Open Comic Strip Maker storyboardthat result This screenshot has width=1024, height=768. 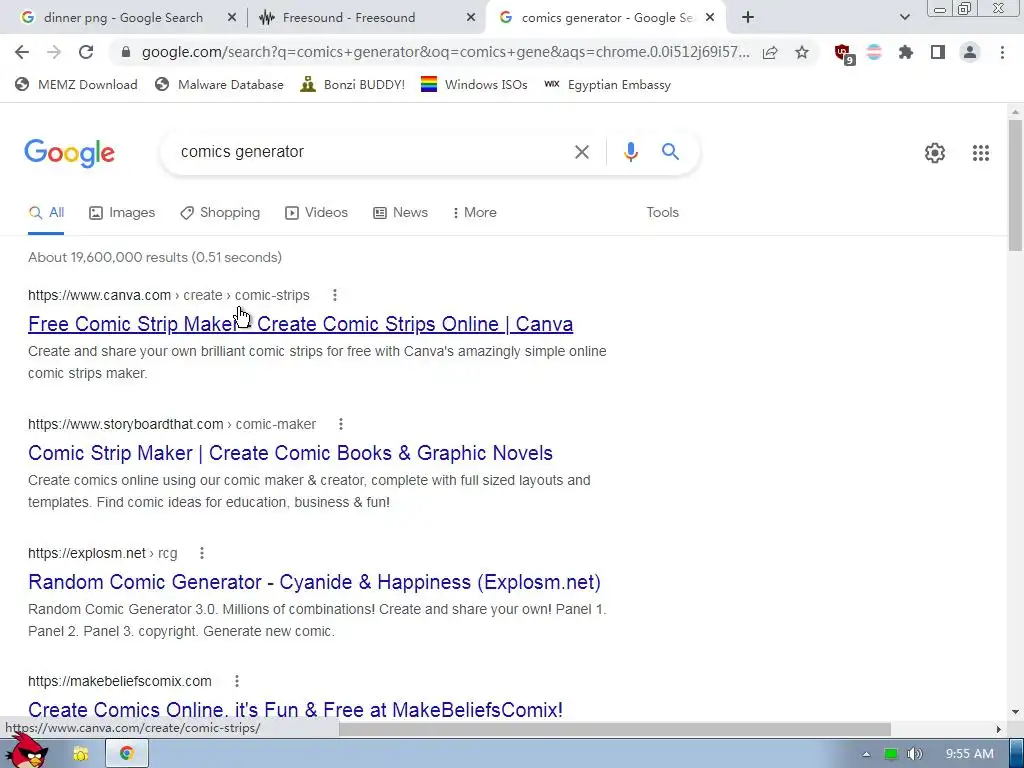pos(290,453)
